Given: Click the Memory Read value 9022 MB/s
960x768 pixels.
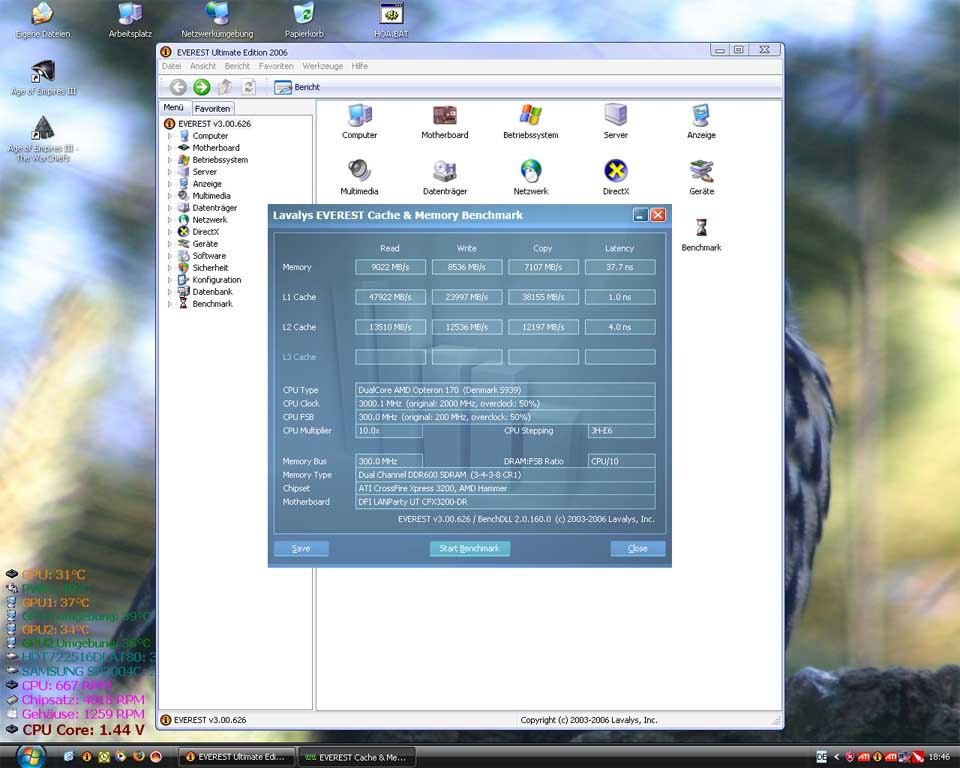Looking at the screenshot, I should click(390, 267).
